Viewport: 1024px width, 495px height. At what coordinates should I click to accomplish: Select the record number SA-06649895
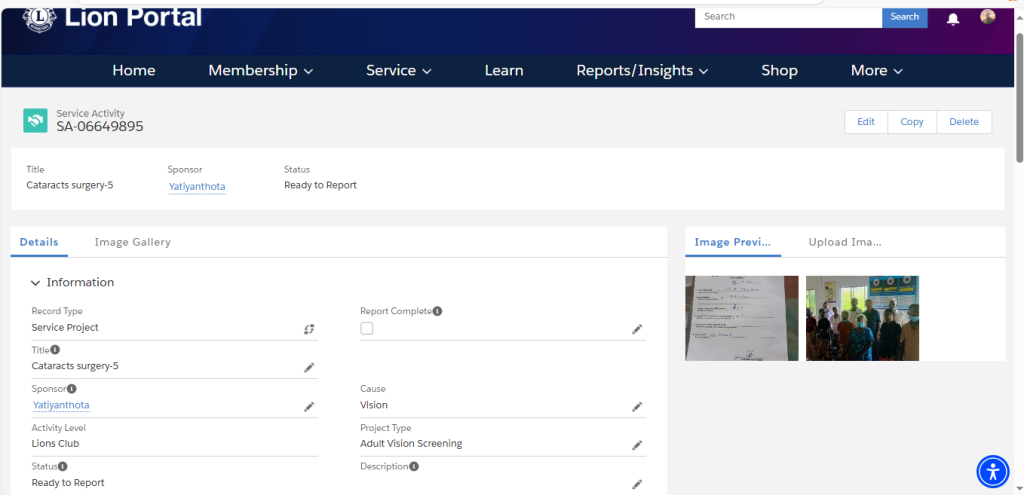tap(100, 127)
